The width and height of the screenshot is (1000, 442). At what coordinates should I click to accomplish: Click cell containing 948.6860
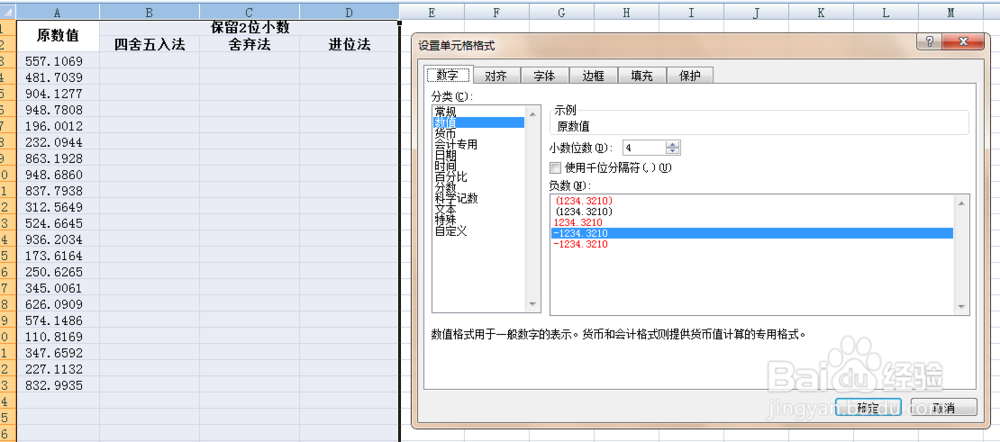[x=58, y=174]
